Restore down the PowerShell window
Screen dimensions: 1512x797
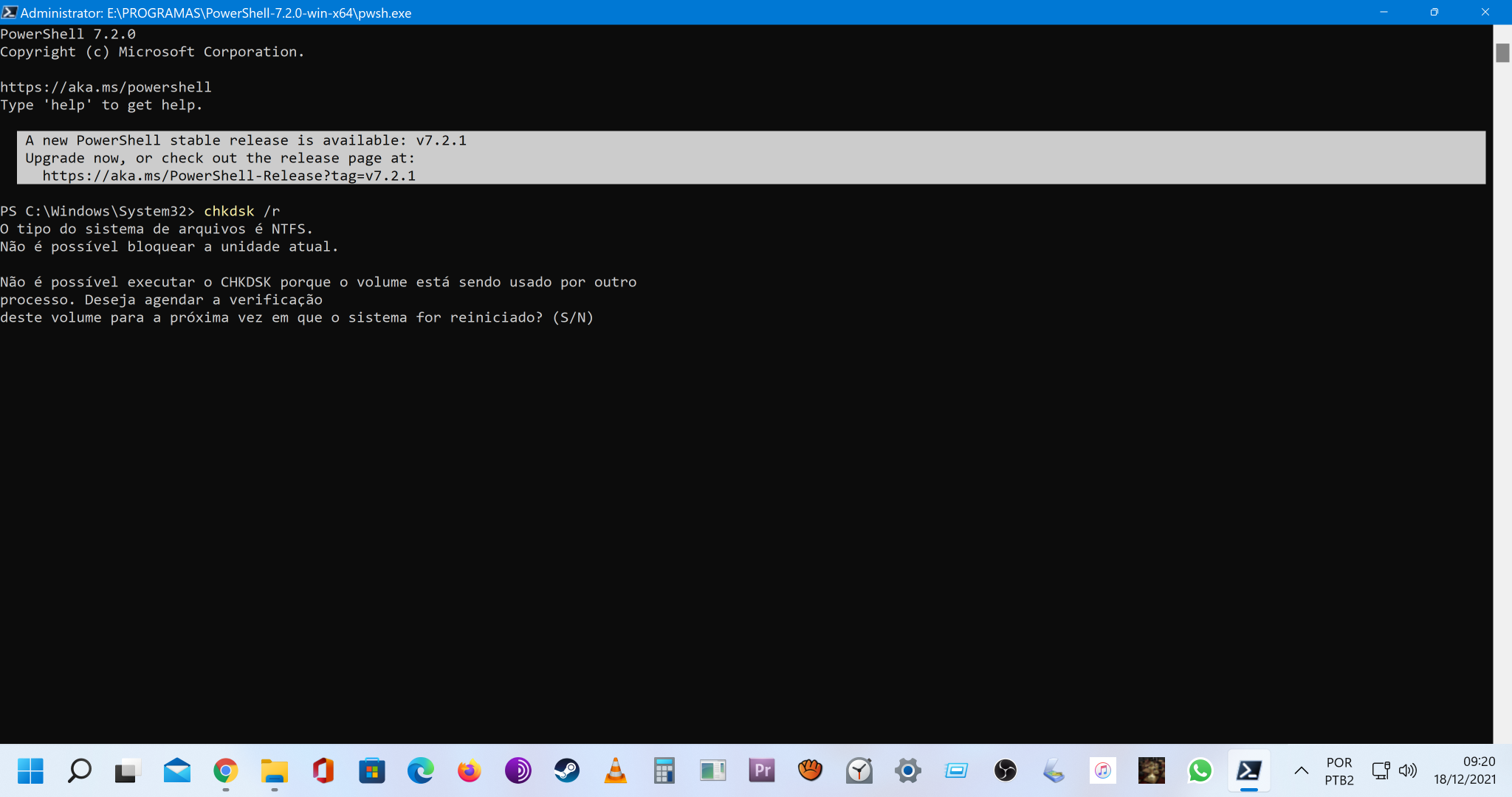click(1434, 13)
